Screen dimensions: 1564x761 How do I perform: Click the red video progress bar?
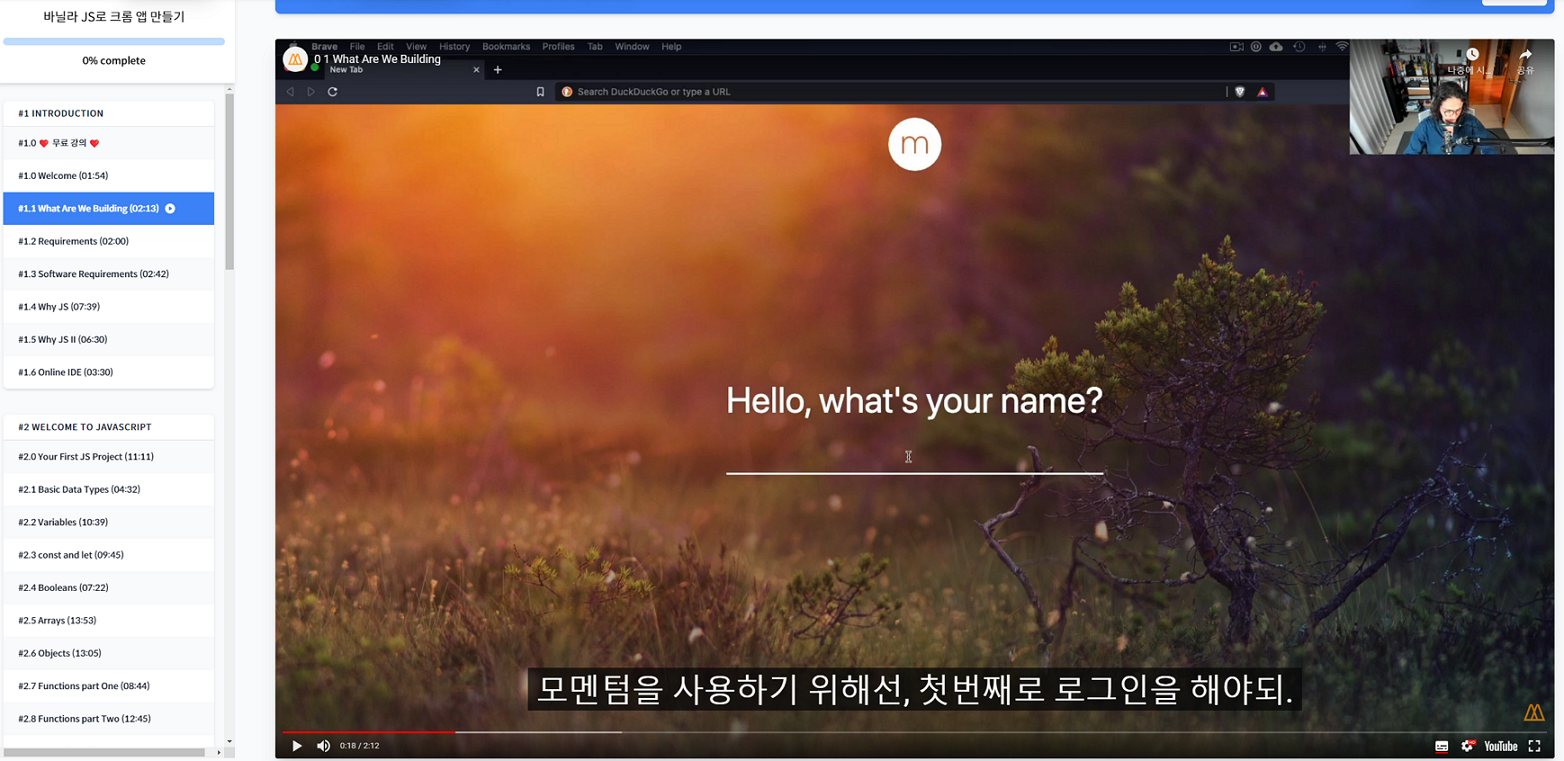(x=368, y=732)
